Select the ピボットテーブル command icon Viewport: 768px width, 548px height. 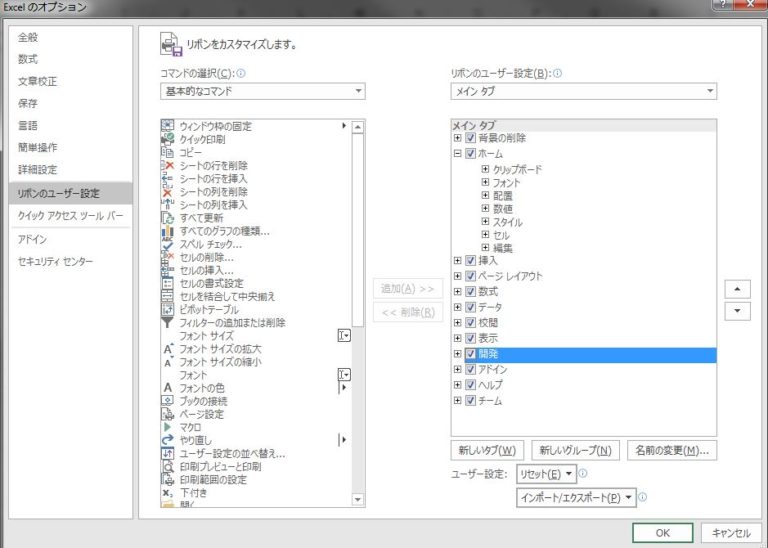coord(168,309)
